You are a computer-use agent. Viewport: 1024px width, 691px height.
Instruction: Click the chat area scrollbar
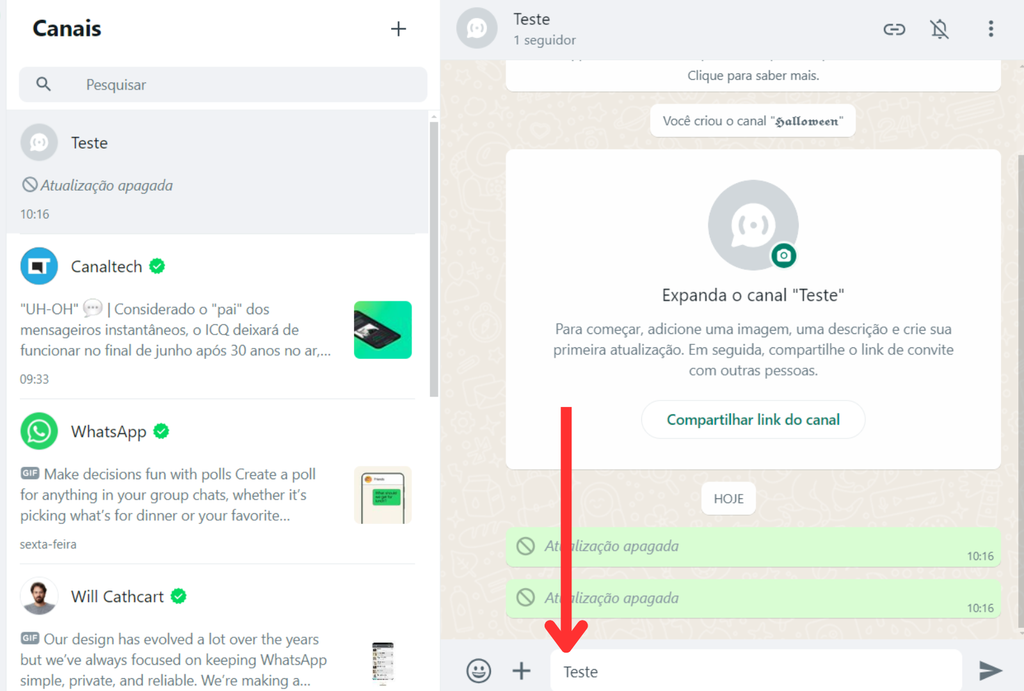click(1020, 391)
